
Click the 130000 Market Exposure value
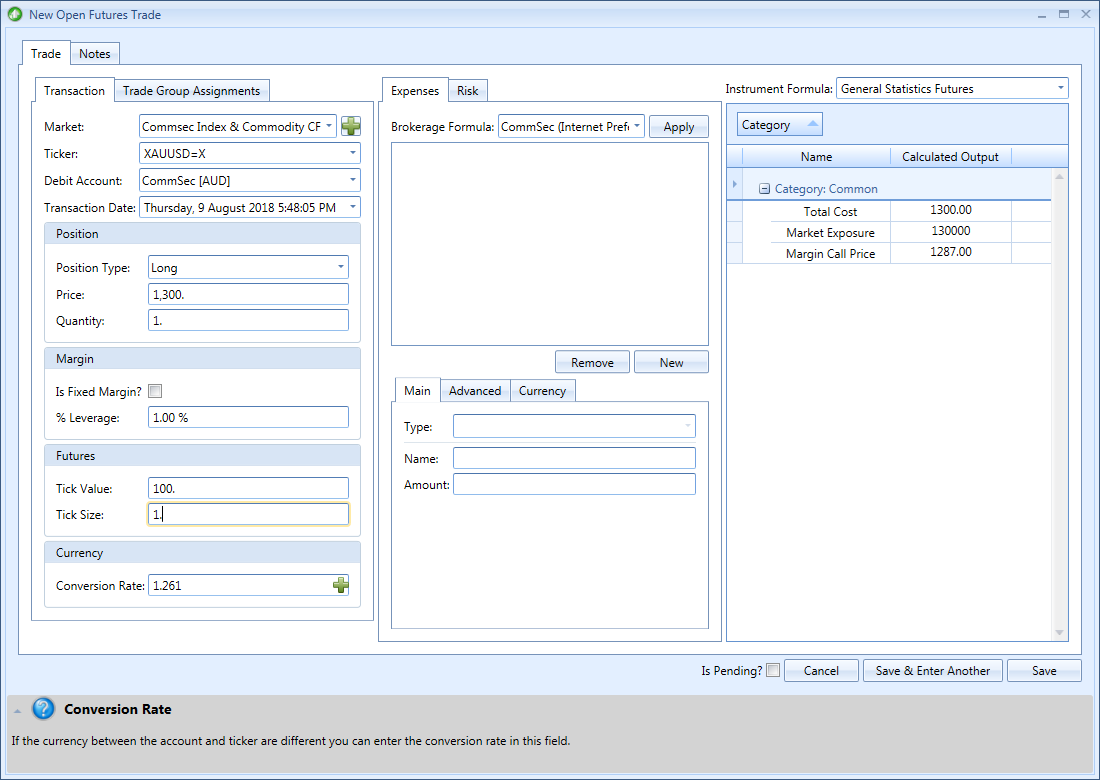coord(951,231)
